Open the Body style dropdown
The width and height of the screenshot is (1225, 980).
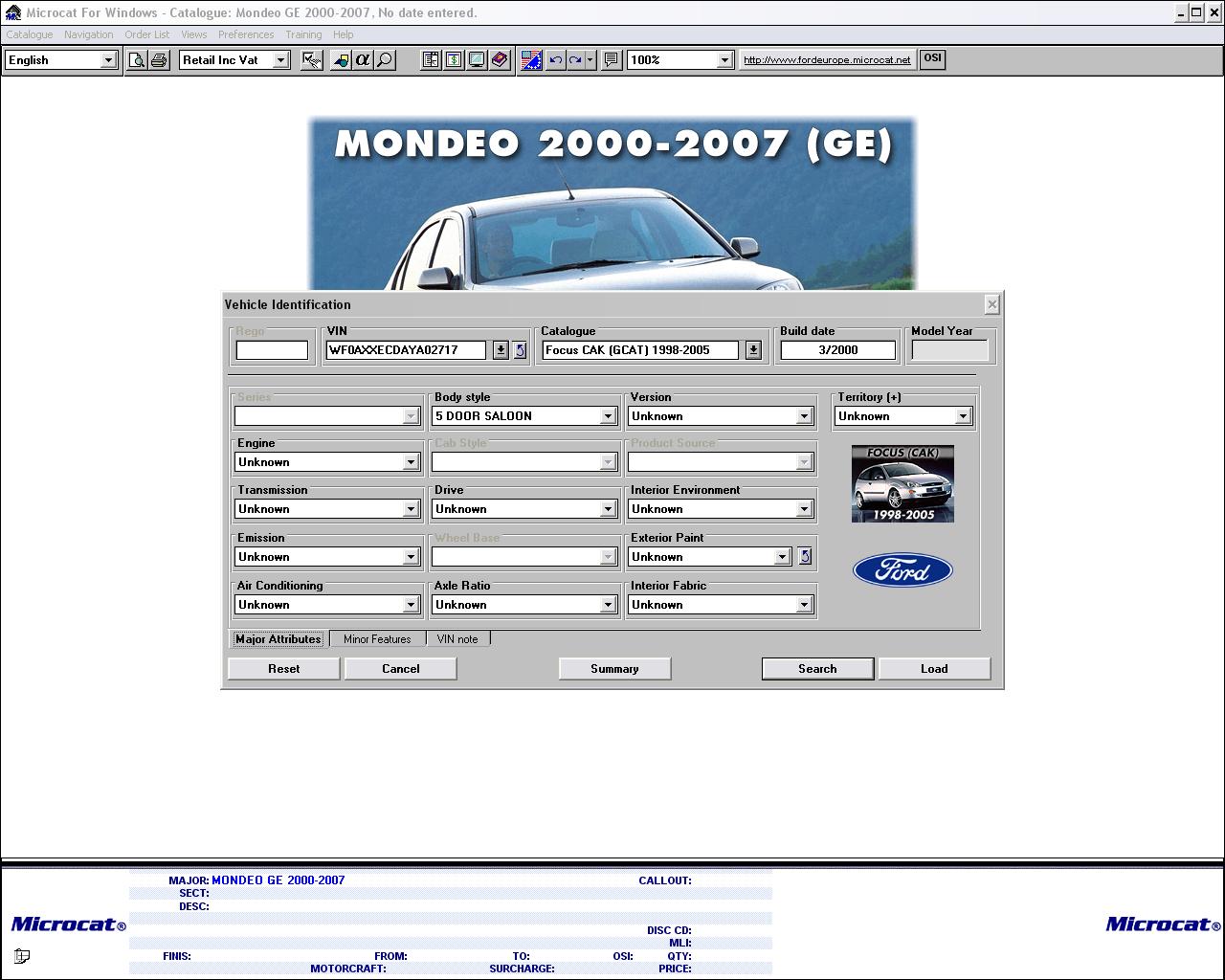pyautogui.click(x=607, y=416)
